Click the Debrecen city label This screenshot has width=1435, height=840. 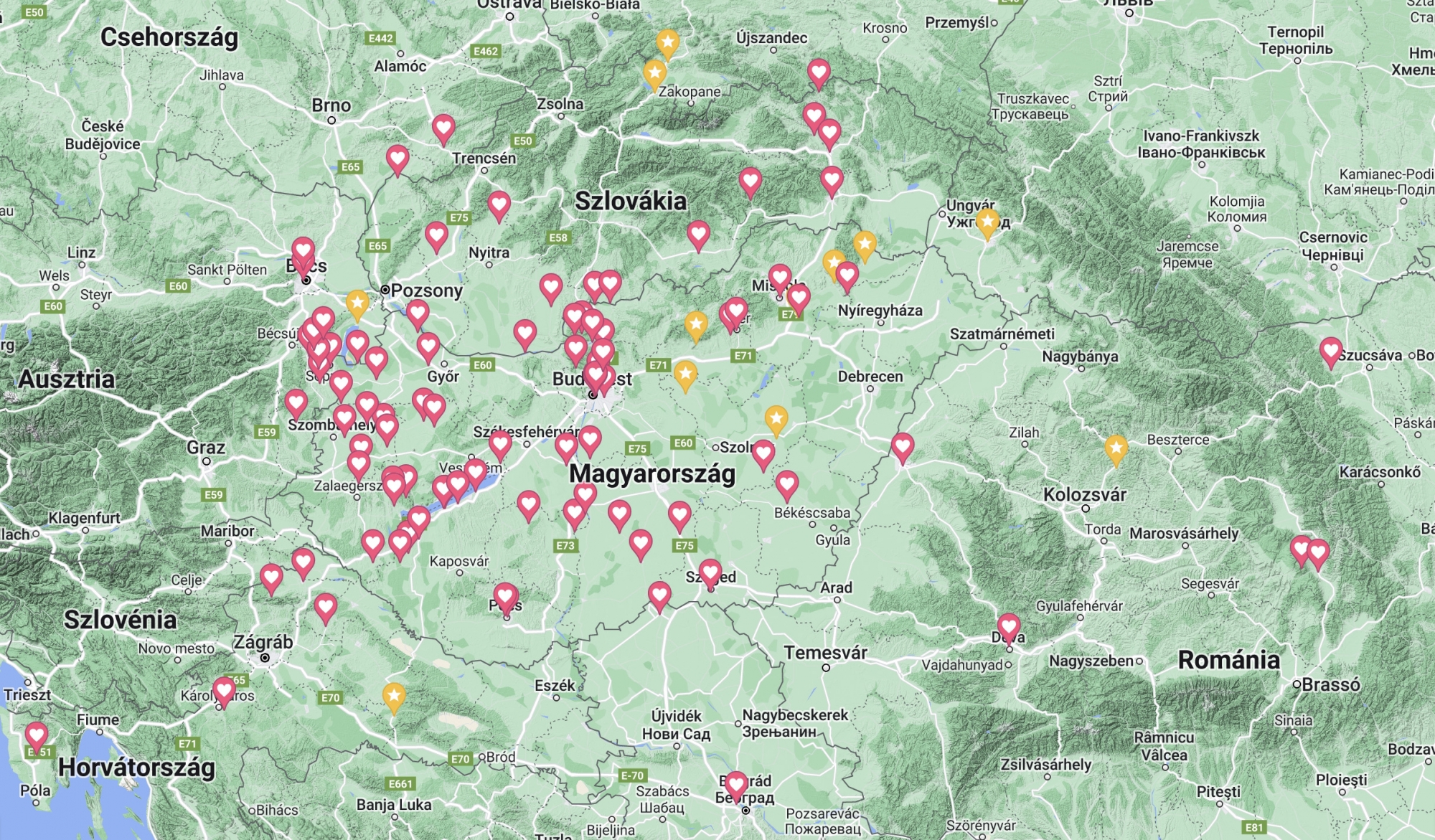pyautogui.click(x=870, y=377)
